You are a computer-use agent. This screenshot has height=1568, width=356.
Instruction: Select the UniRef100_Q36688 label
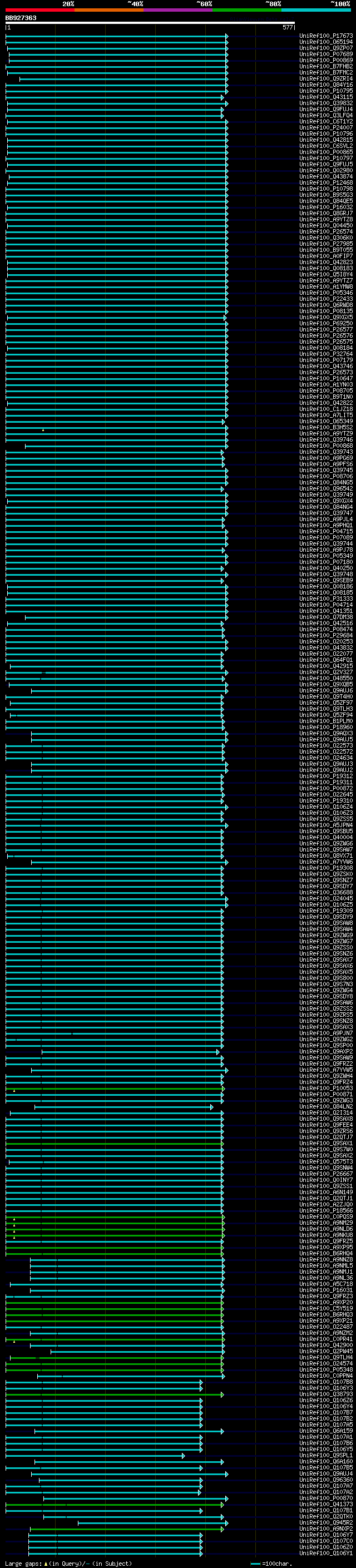click(x=326, y=892)
